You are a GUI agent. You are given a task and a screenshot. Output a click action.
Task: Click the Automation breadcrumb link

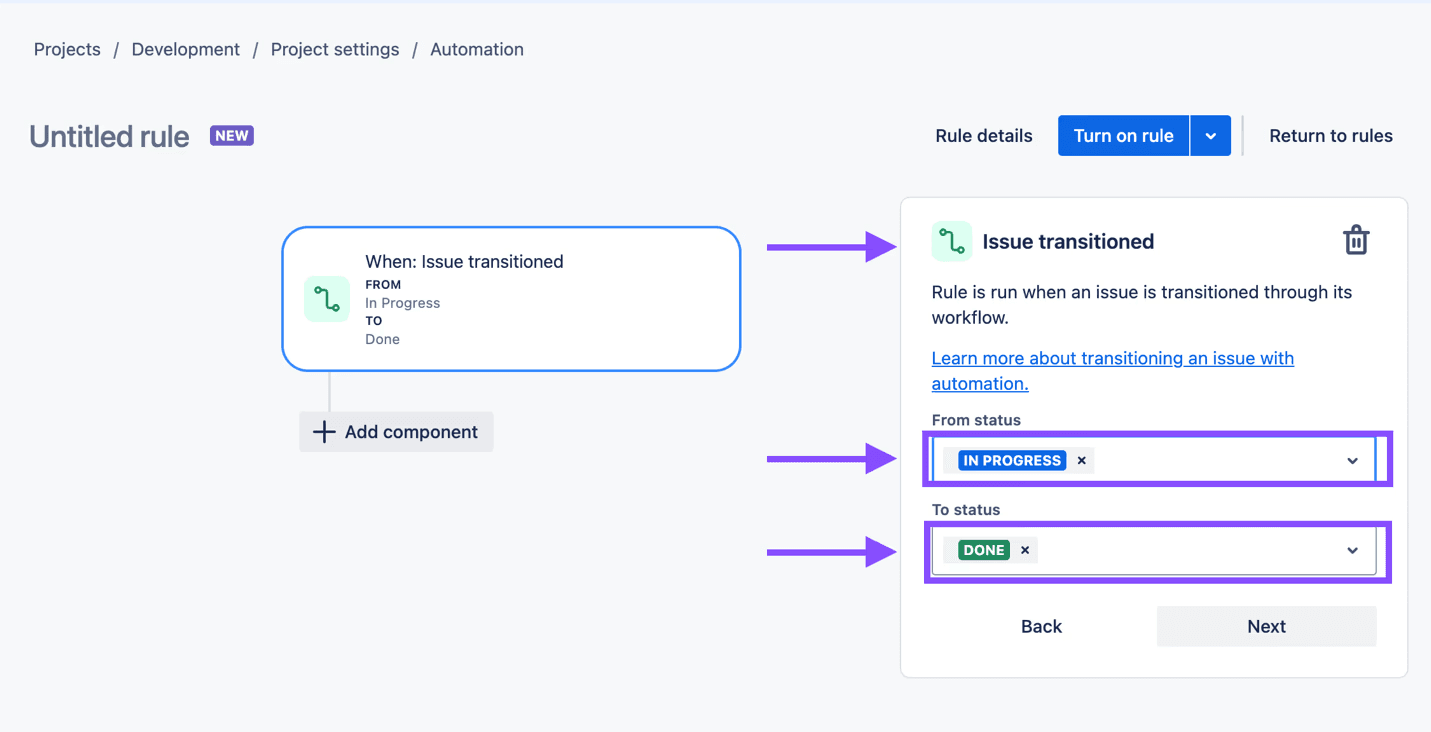tap(477, 49)
